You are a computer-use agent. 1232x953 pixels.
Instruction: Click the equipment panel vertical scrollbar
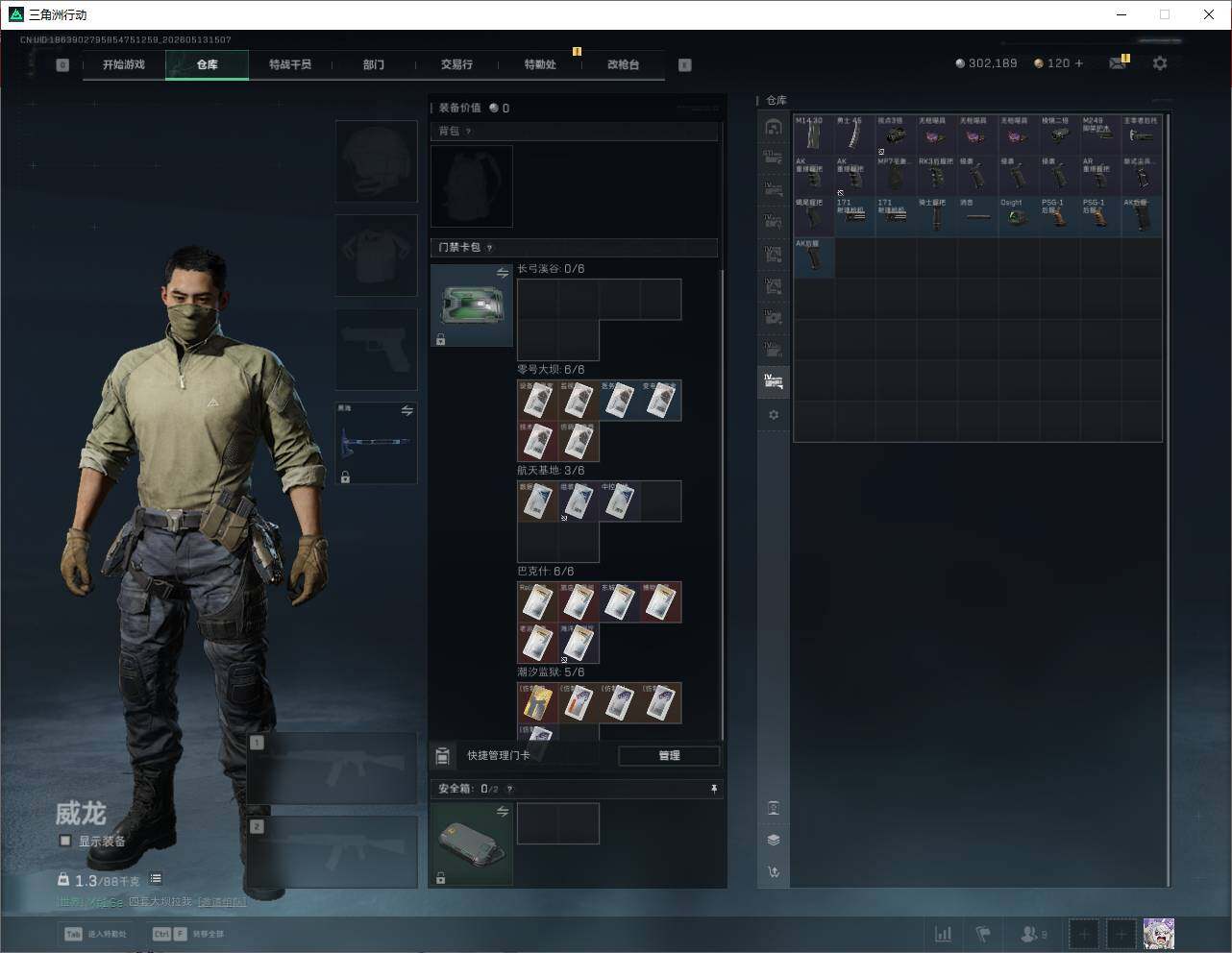point(722,504)
